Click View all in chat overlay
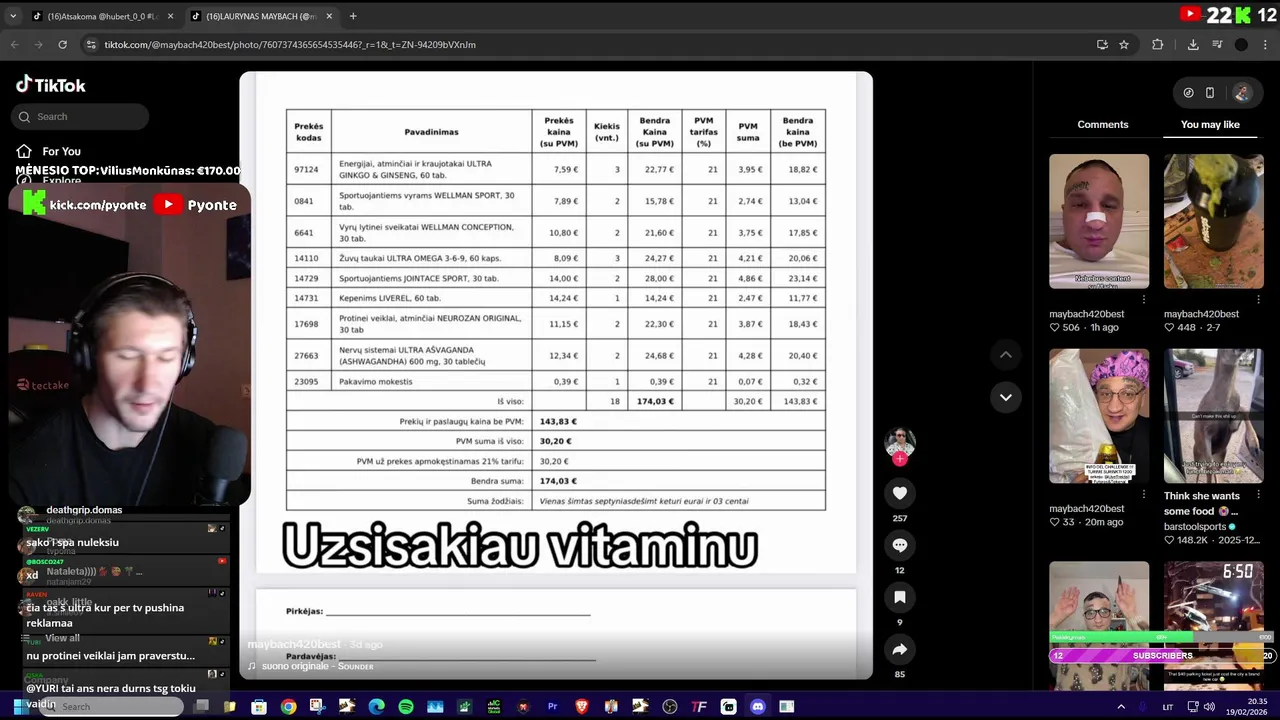 coord(62,638)
